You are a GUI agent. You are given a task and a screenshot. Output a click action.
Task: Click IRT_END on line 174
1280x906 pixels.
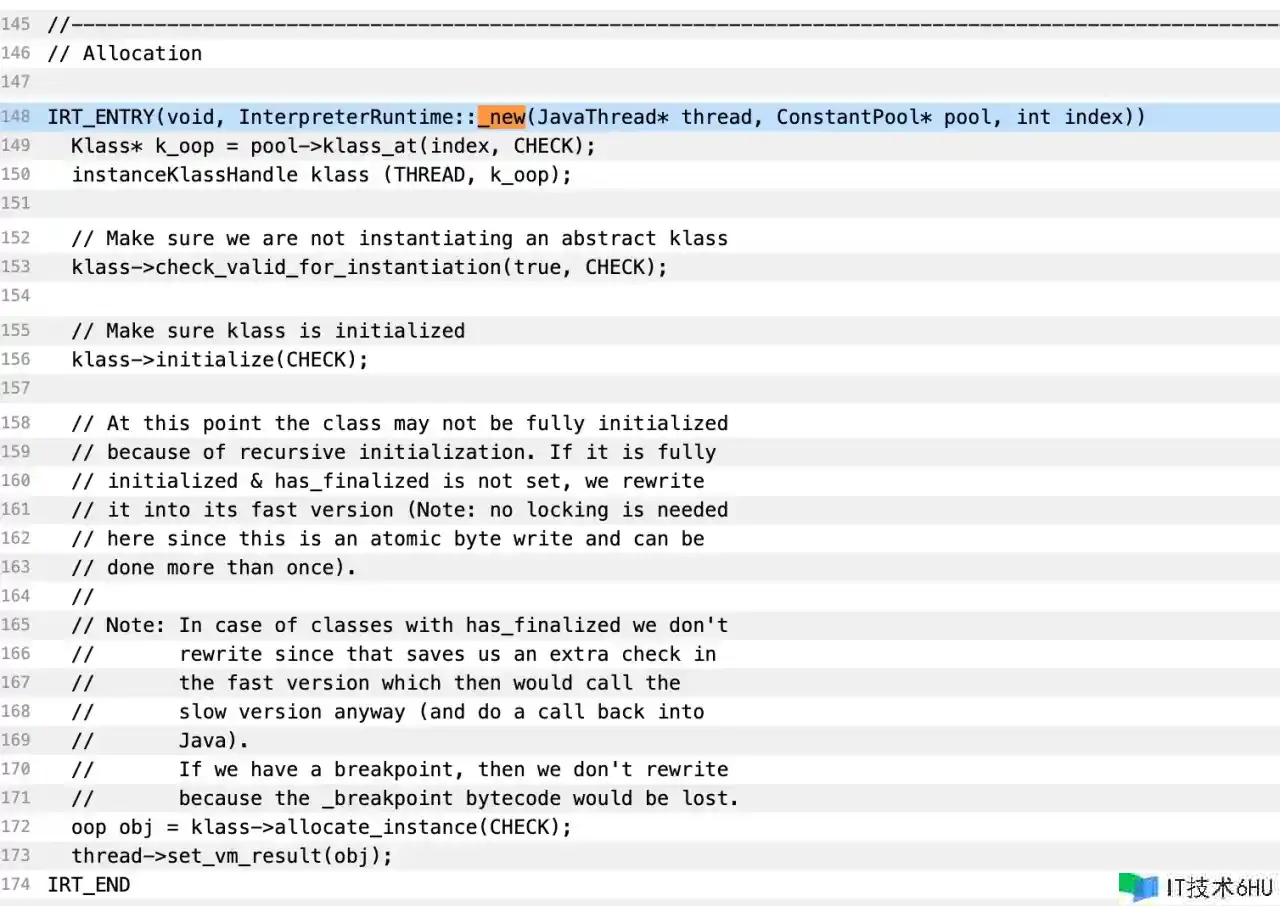(x=88, y=885)
